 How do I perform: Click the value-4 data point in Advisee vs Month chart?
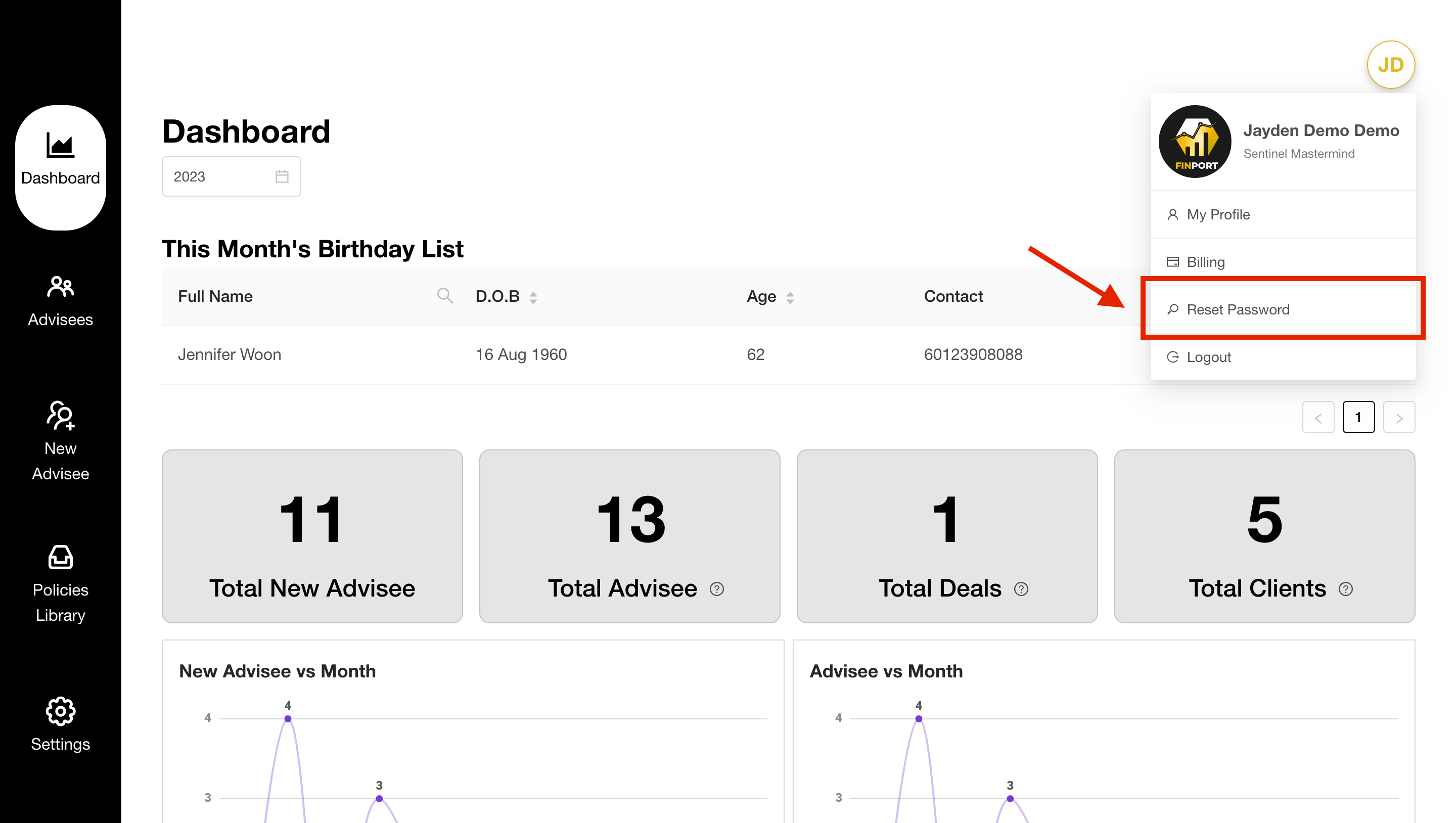click(x=919, y=719)
